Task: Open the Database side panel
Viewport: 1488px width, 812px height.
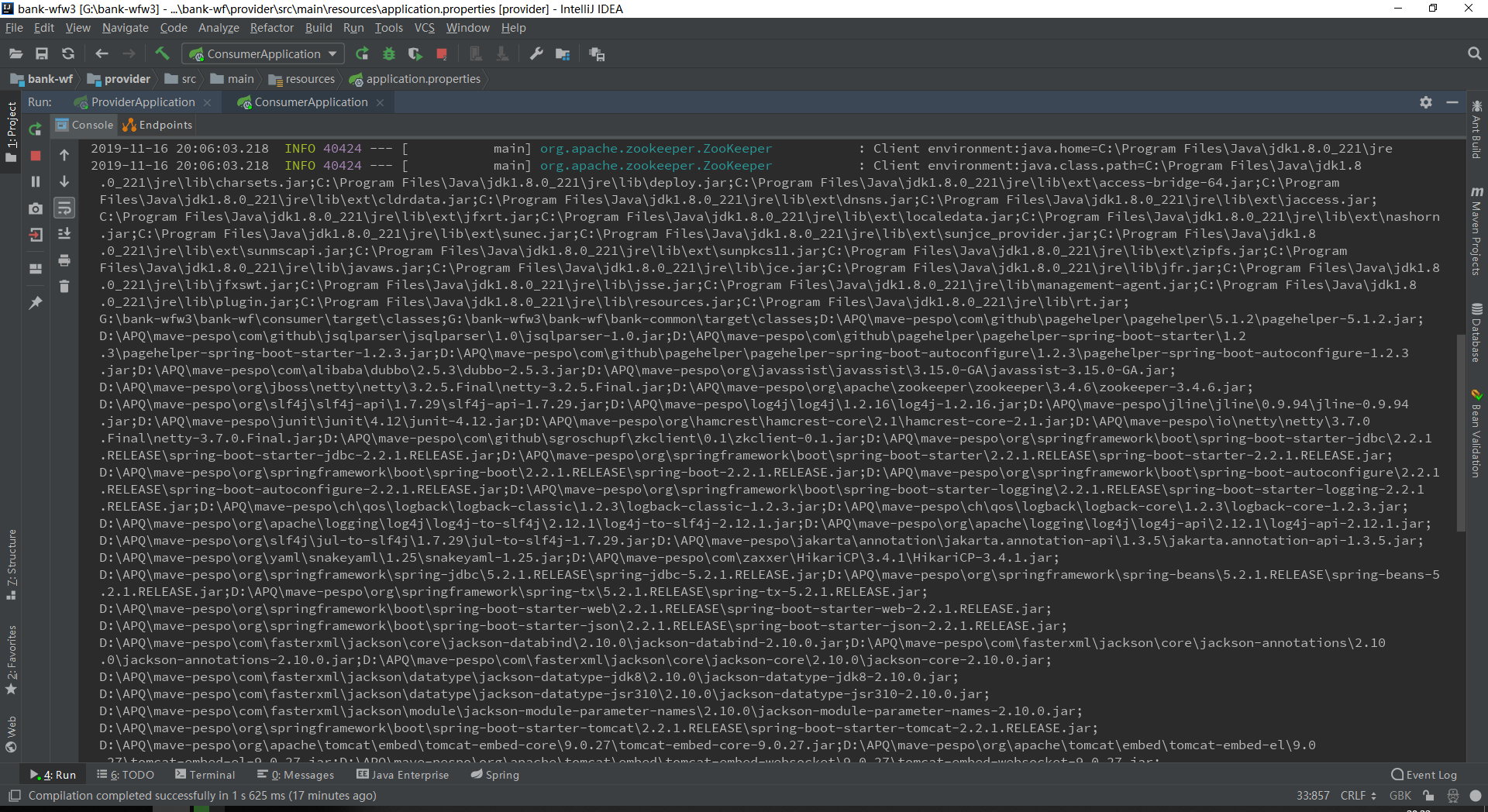Action: pyautogui.click(x=1476, y=332)
